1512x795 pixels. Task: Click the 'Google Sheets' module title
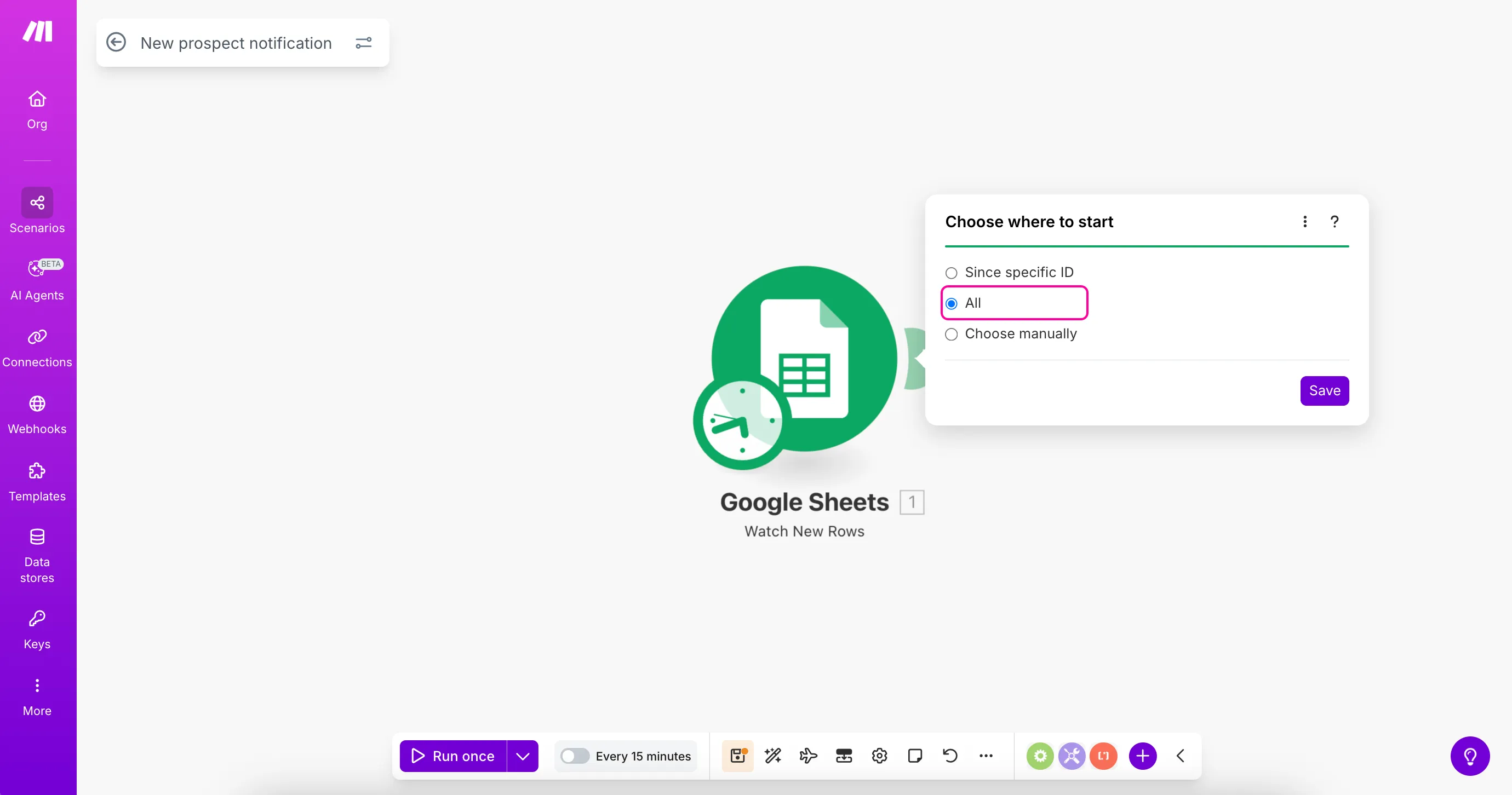804,502
